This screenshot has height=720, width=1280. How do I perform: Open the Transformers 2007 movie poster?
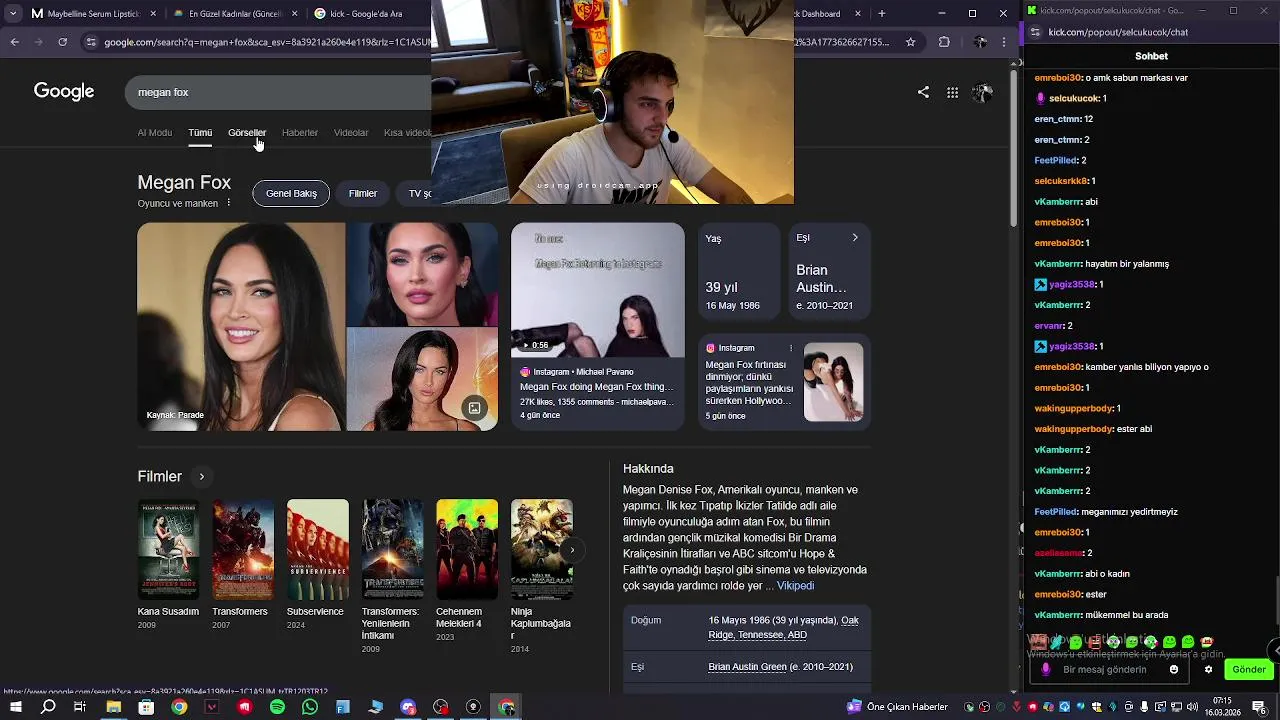click(243, 550)
